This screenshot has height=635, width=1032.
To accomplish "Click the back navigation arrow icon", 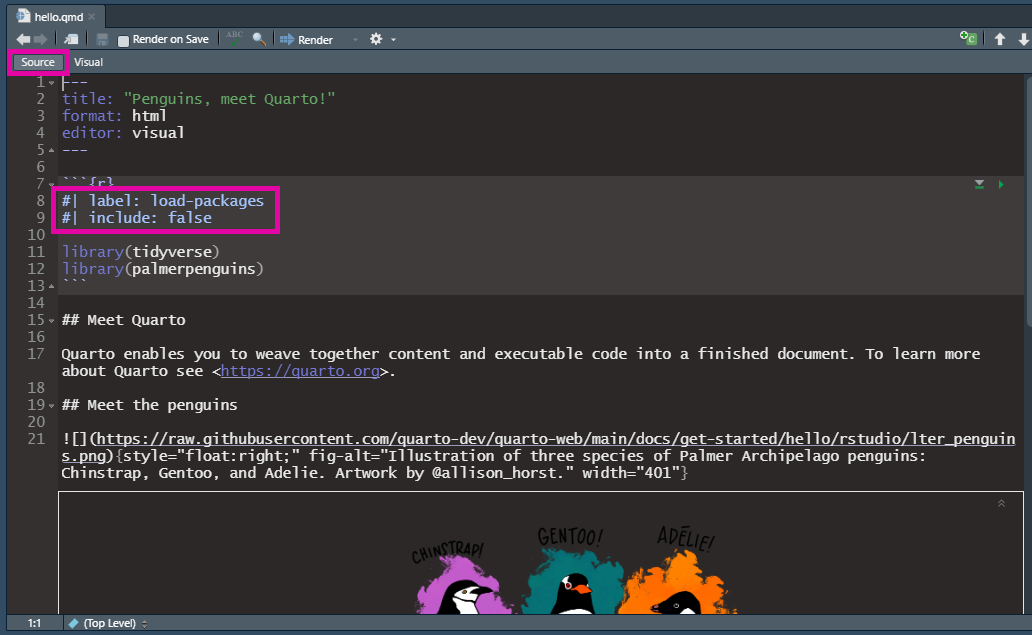I will pyautogui.click(x=23, y=39).
